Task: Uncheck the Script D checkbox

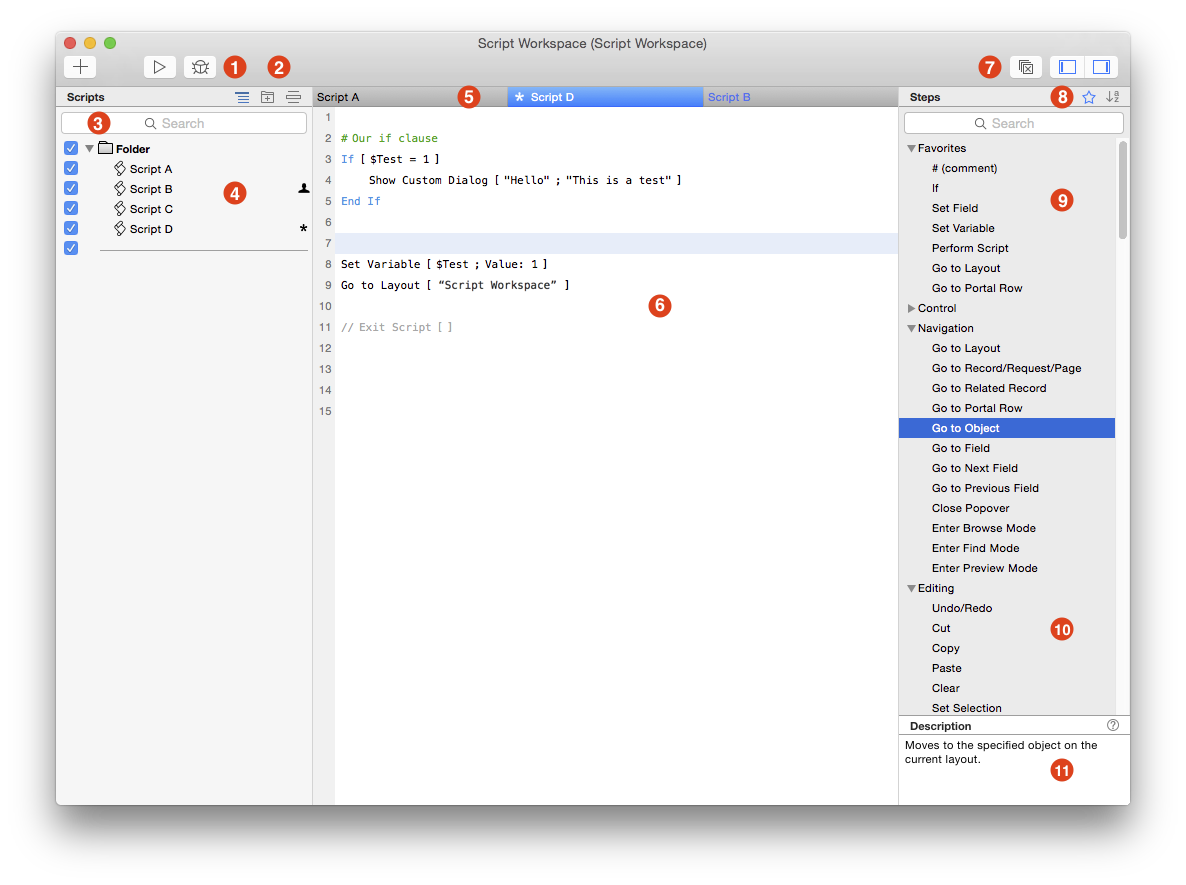Action: 71,228
